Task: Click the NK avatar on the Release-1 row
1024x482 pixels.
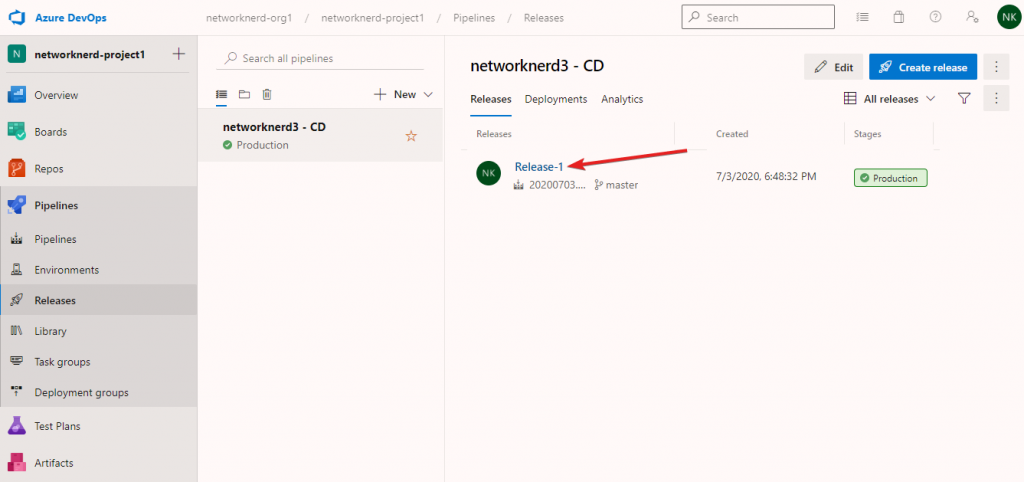Action: tap(488, 173)
